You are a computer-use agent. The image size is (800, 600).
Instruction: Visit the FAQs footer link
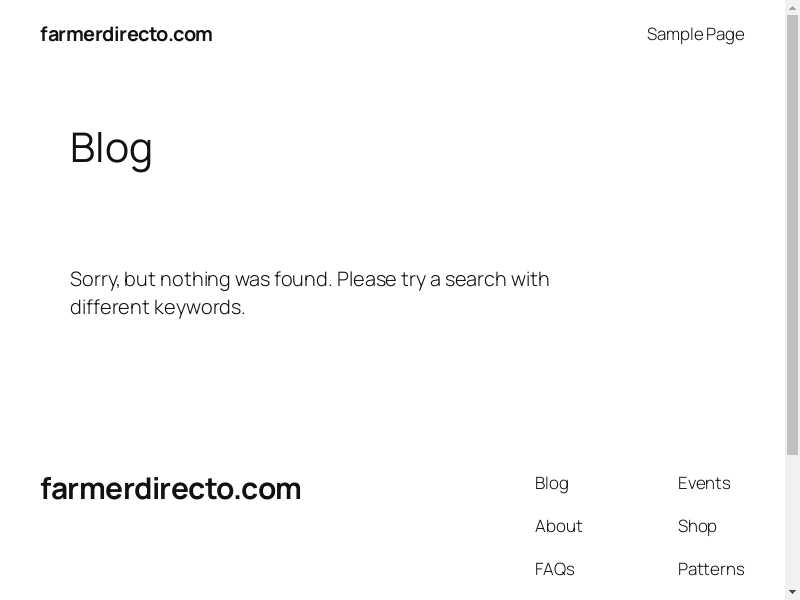tap(554, 569)
